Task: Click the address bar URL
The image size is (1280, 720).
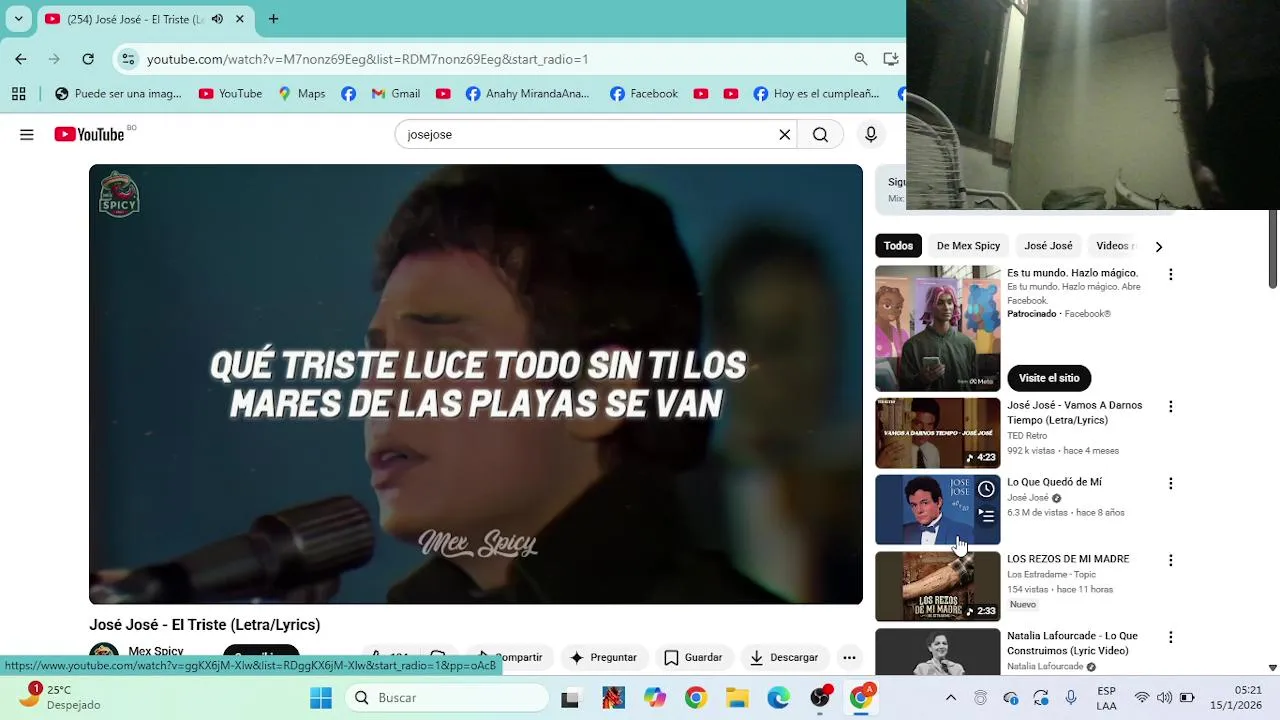Action: [367, 59]
